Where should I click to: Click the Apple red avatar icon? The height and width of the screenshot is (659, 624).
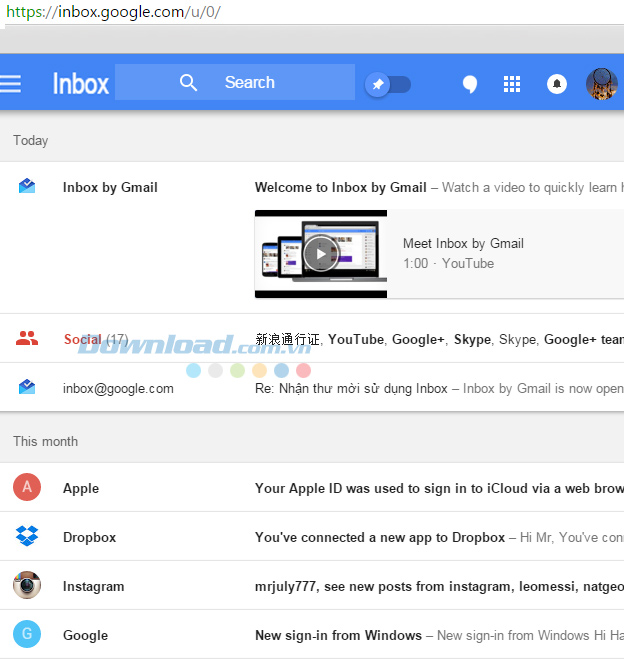pos(27,487)
